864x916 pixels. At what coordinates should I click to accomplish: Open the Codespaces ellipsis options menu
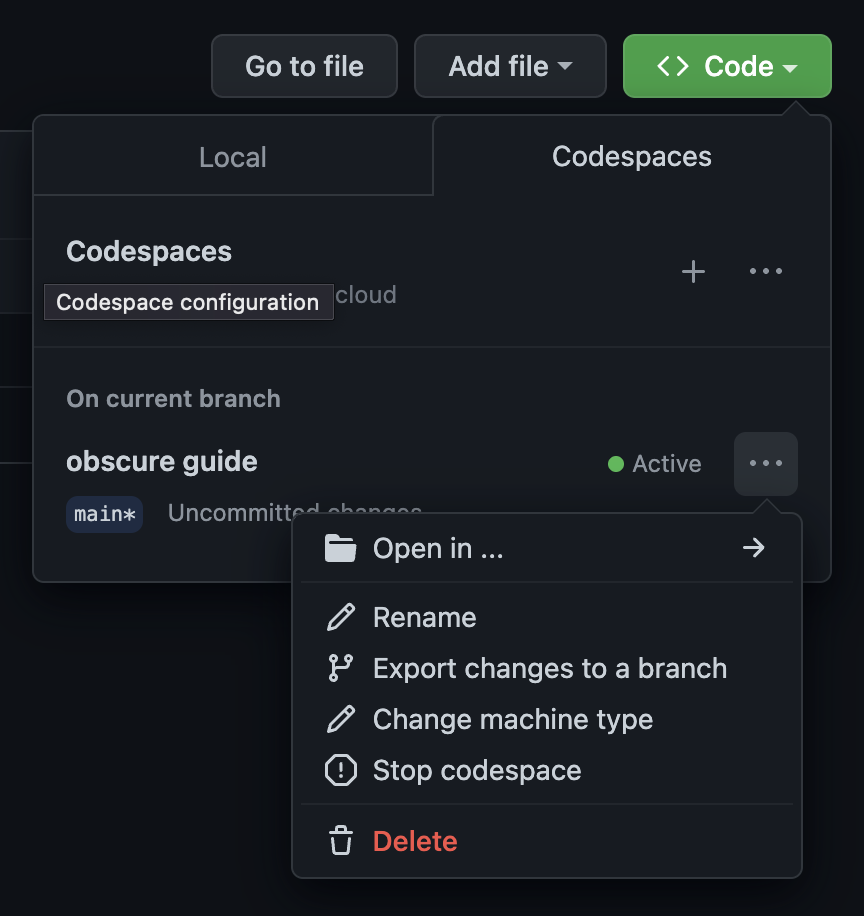765,271
